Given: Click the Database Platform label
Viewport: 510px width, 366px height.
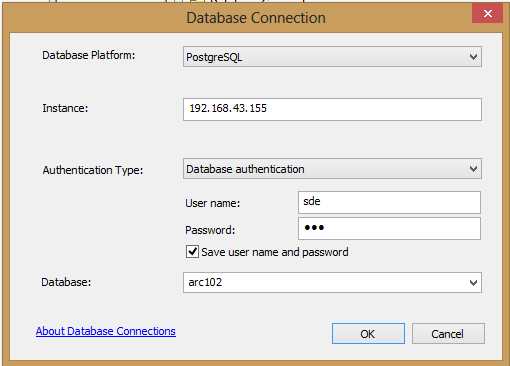Looking at the screenshot, I should point(89,55).
